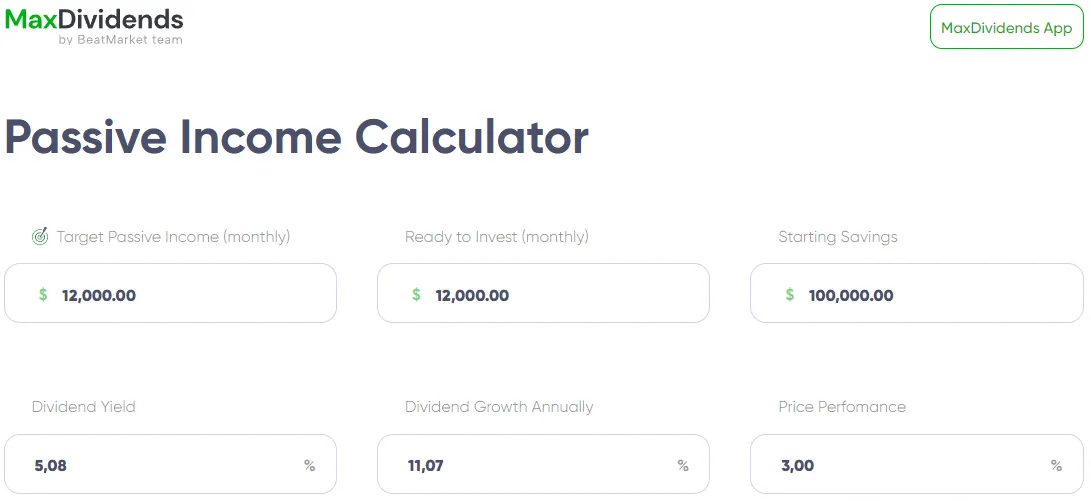Click dollar icon in Ready to Invest field

(416, 295)
